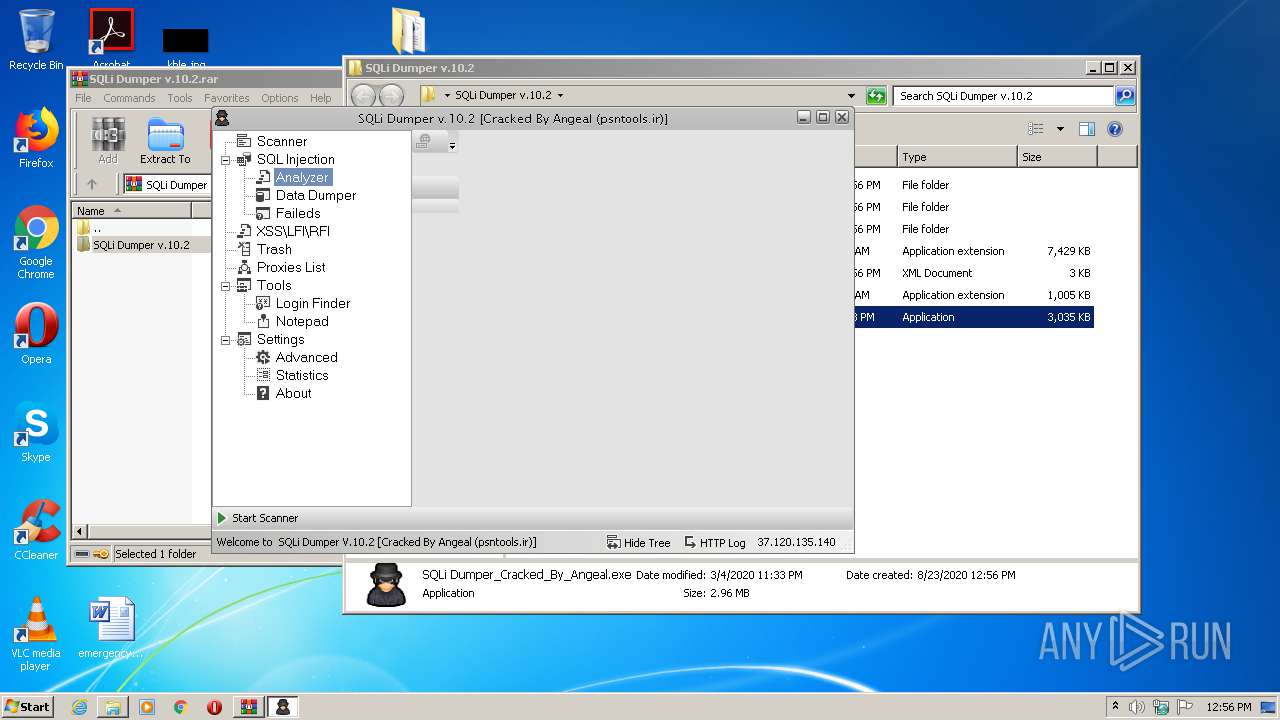1280x720 pixels.
Task: Open the Favorites menu in WinRAR
Action: click(227, 98)
